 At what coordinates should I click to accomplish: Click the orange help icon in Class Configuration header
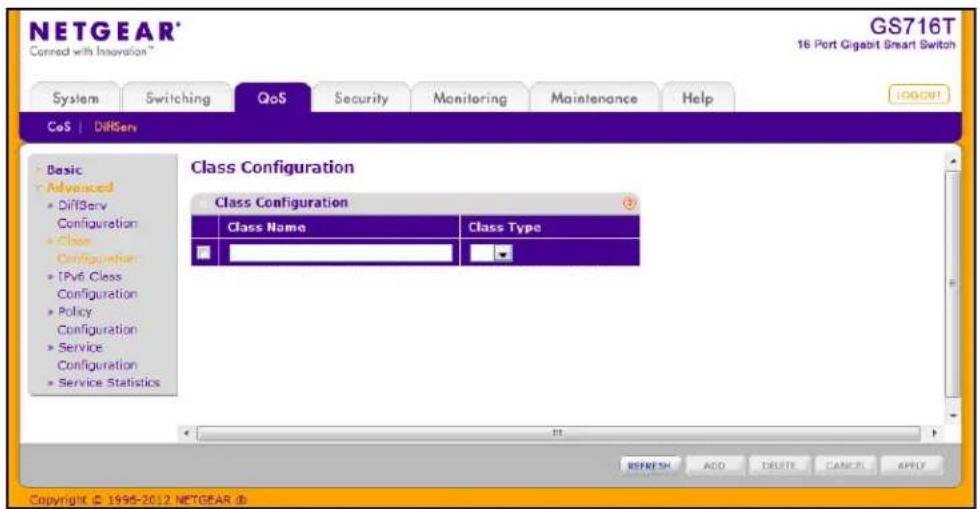click(x=629, y=203)
